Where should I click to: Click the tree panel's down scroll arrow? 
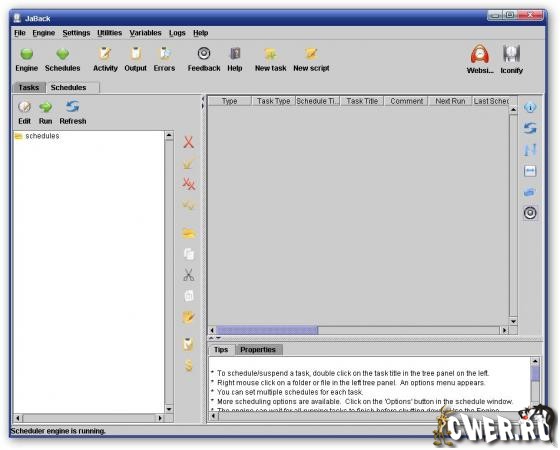169,409
